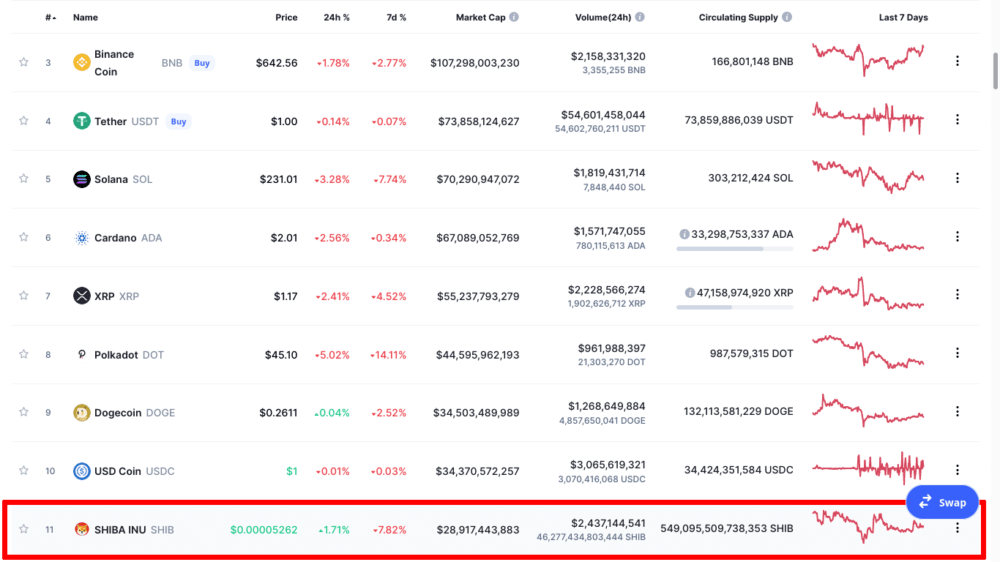Click the Market Cap info icon

[x=514, y=18]
